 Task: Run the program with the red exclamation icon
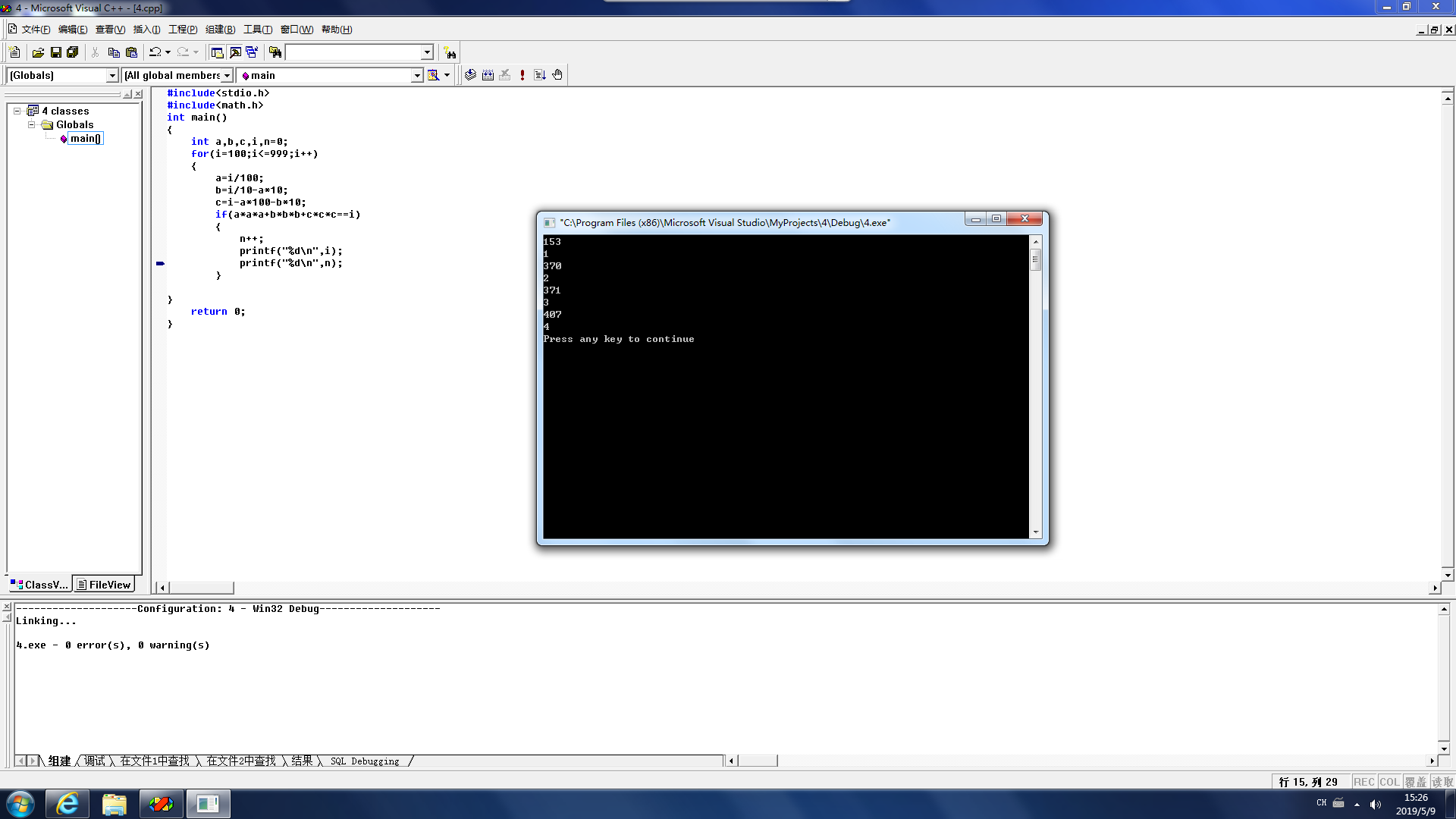tap(522, 75)
